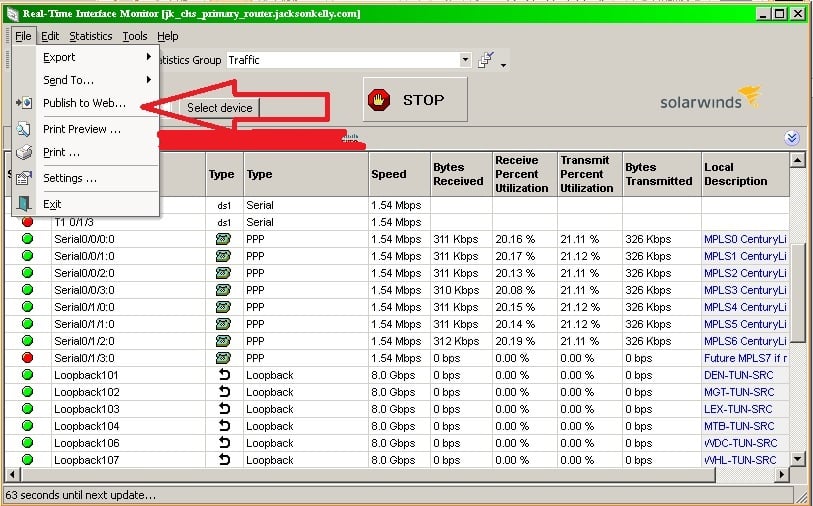The image size is (813, 506).
Task: Expand the Send To submenu
Action: [x=97, y=80]
